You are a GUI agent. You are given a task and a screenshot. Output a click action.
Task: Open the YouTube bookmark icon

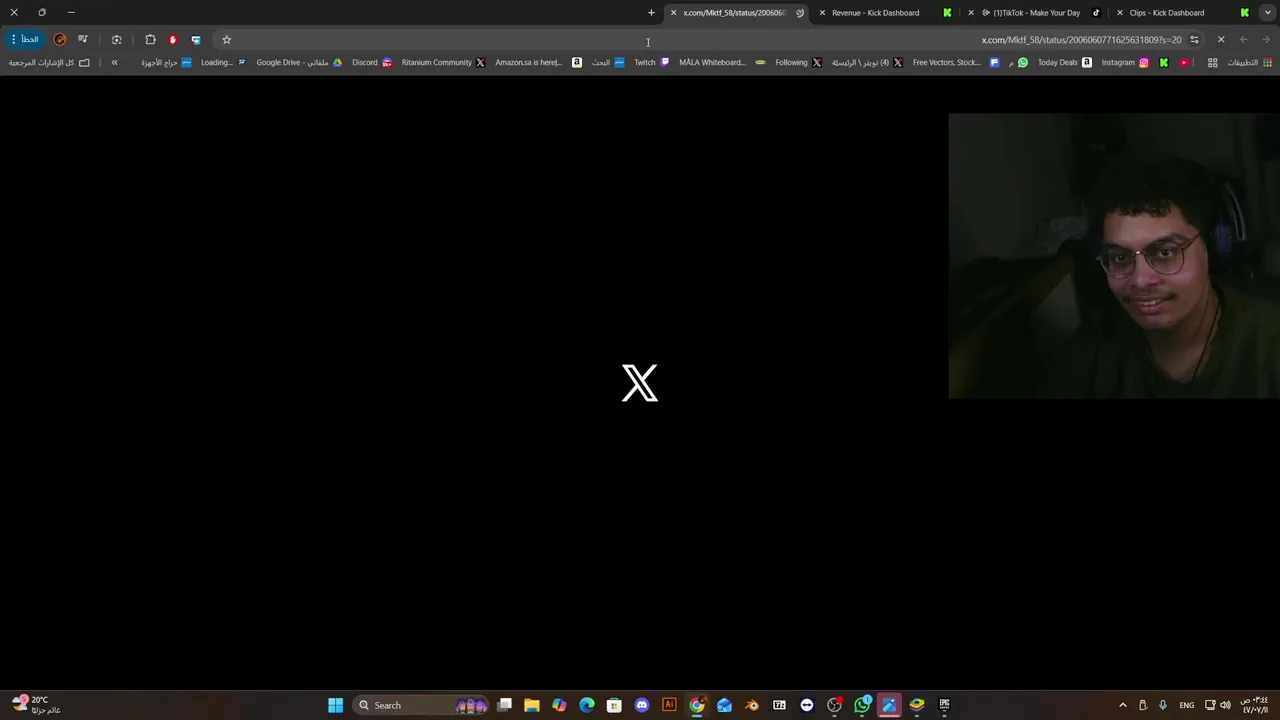point(1185,62)
